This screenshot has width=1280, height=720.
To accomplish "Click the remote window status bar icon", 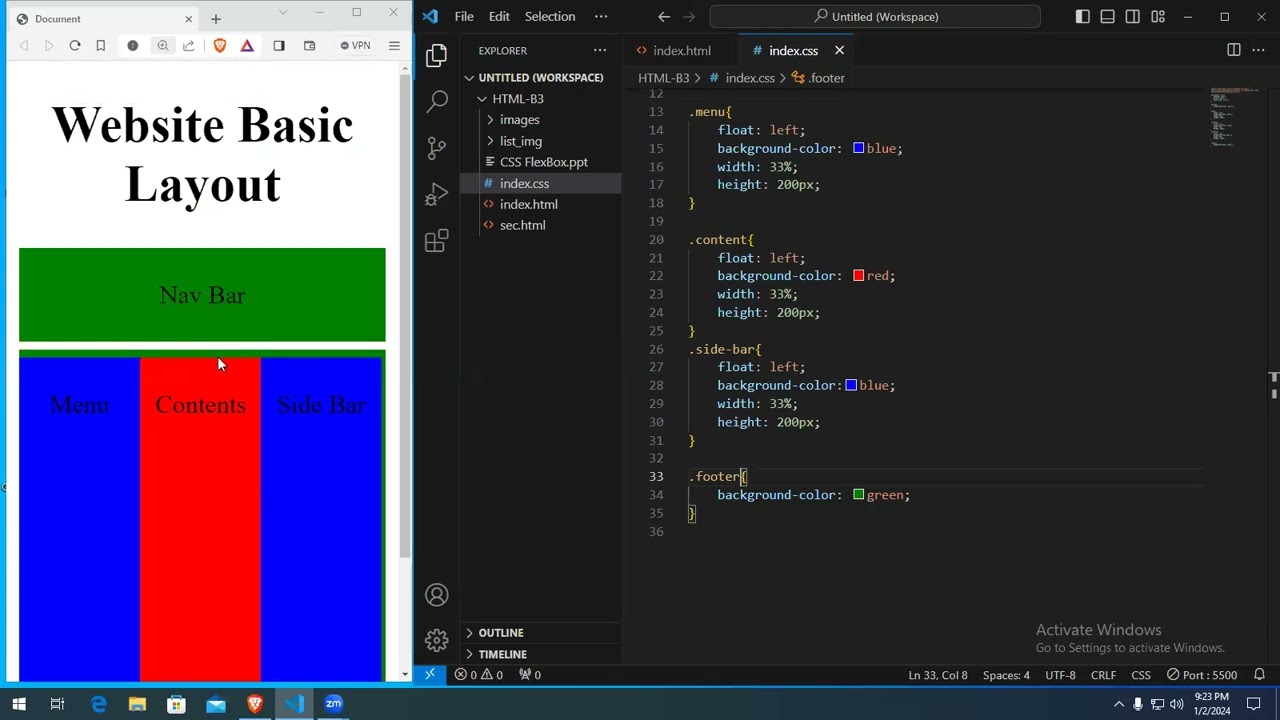I will (x=430, y=675).
